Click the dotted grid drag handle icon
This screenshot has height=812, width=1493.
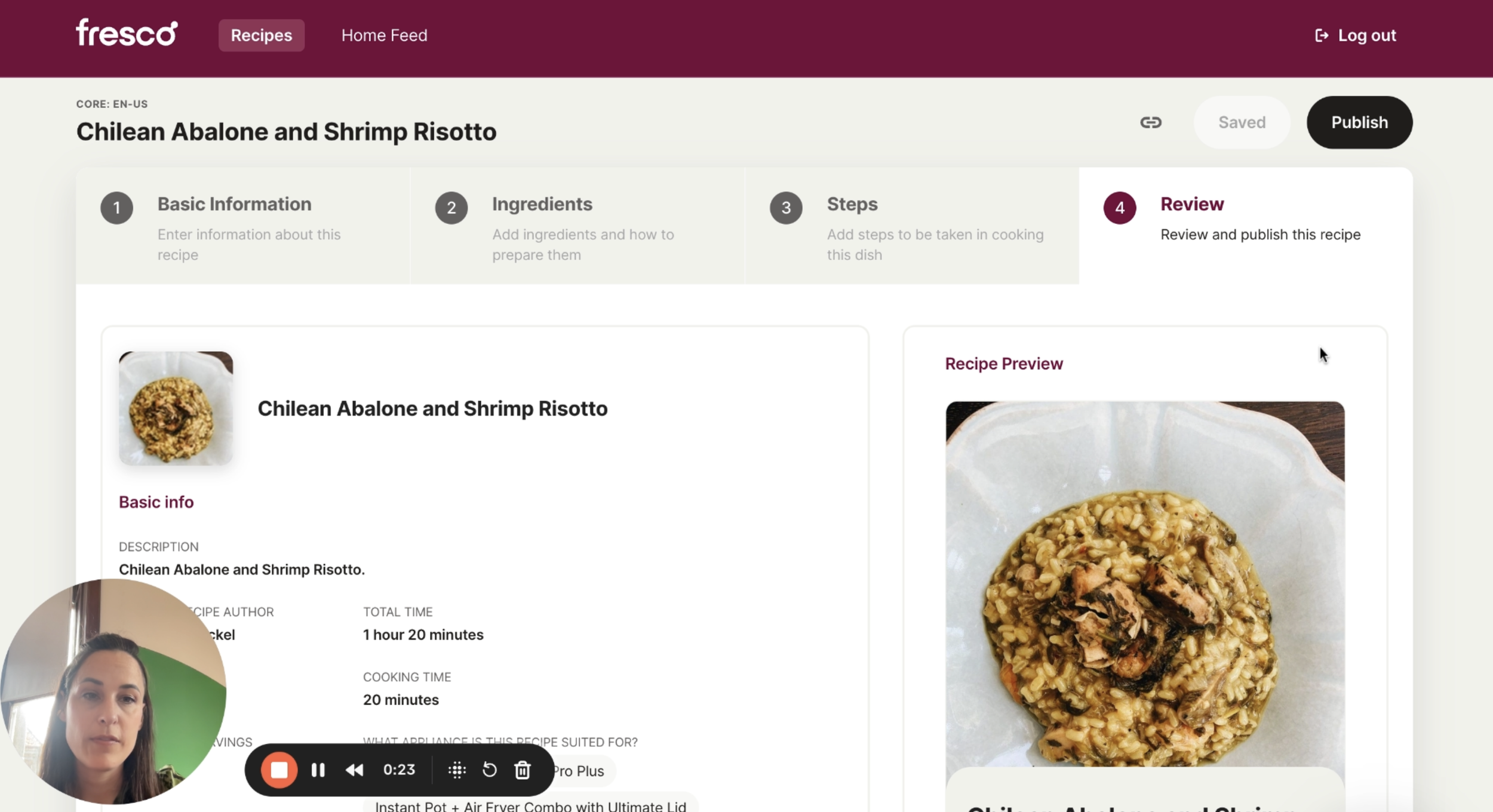point(457,770)
